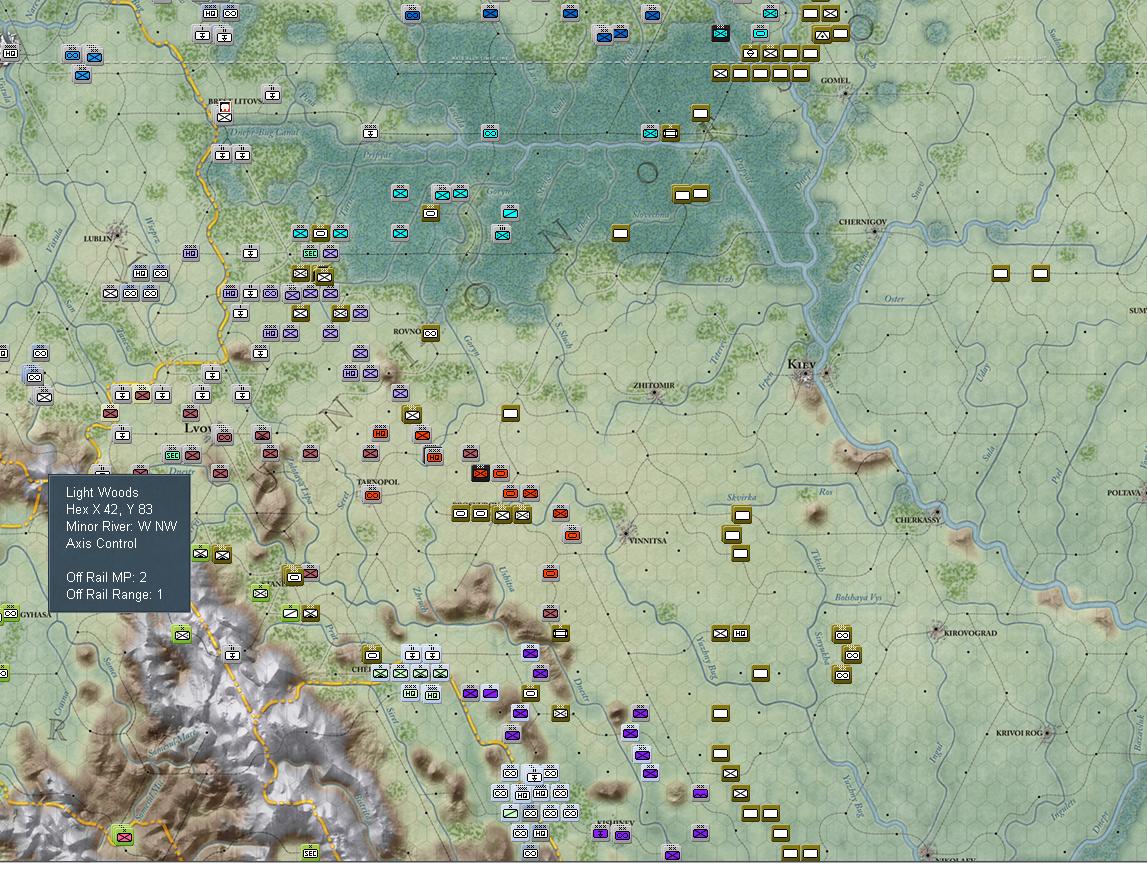Screen dimensions: 1147x891
Task: Select the fortress unit at Brest Litovsk
Action: pyautogui.click(x=224, y=112)
